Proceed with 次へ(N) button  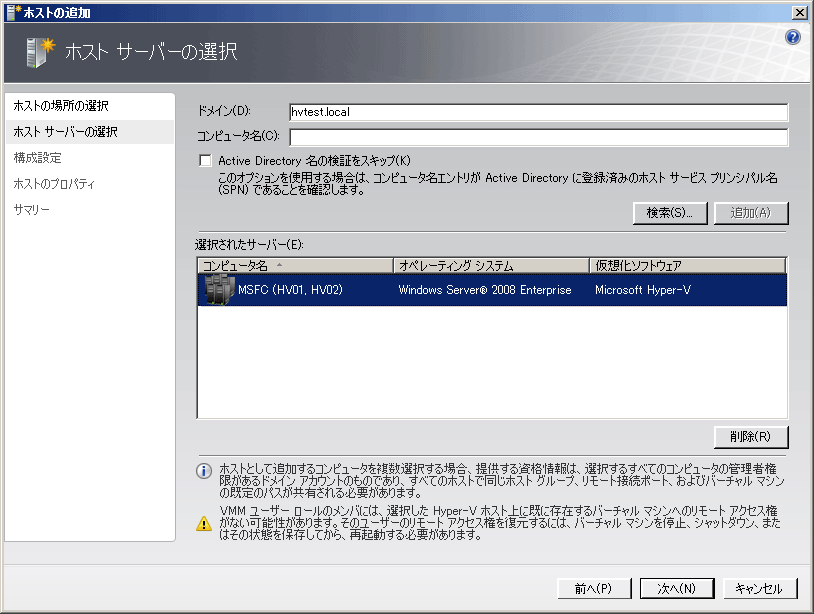pos(677,589)
